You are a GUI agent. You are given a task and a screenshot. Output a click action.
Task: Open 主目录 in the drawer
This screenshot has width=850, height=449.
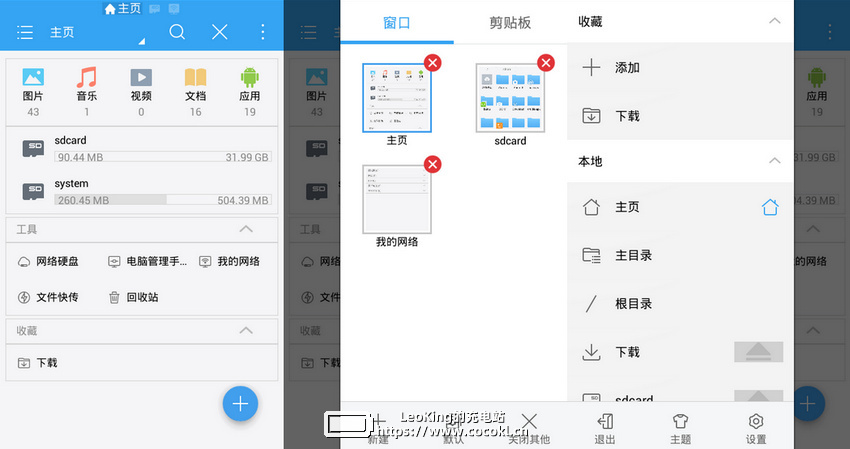click(680, 255)
